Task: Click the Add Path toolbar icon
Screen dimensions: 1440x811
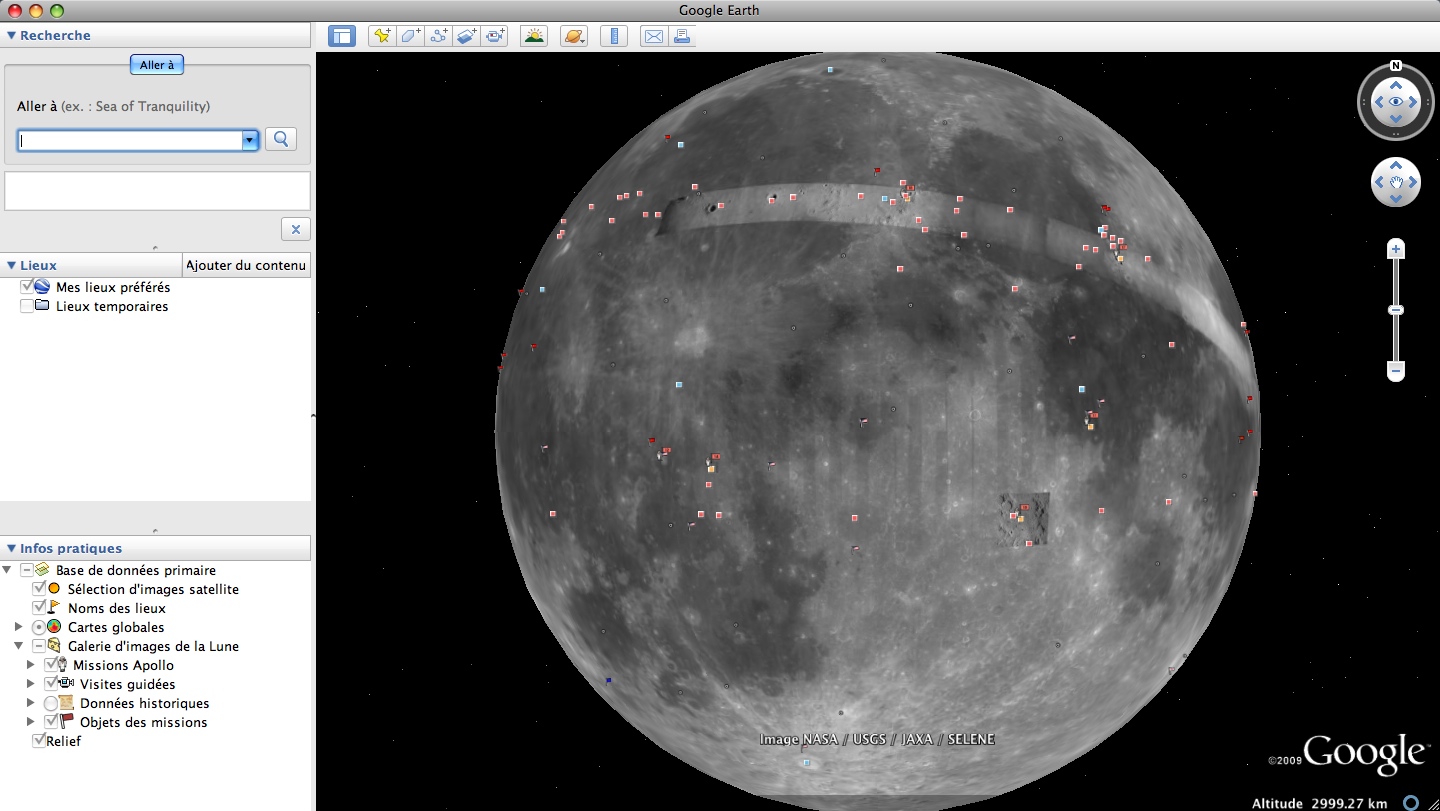Action: pyautogui.click(x=438, y=36)
